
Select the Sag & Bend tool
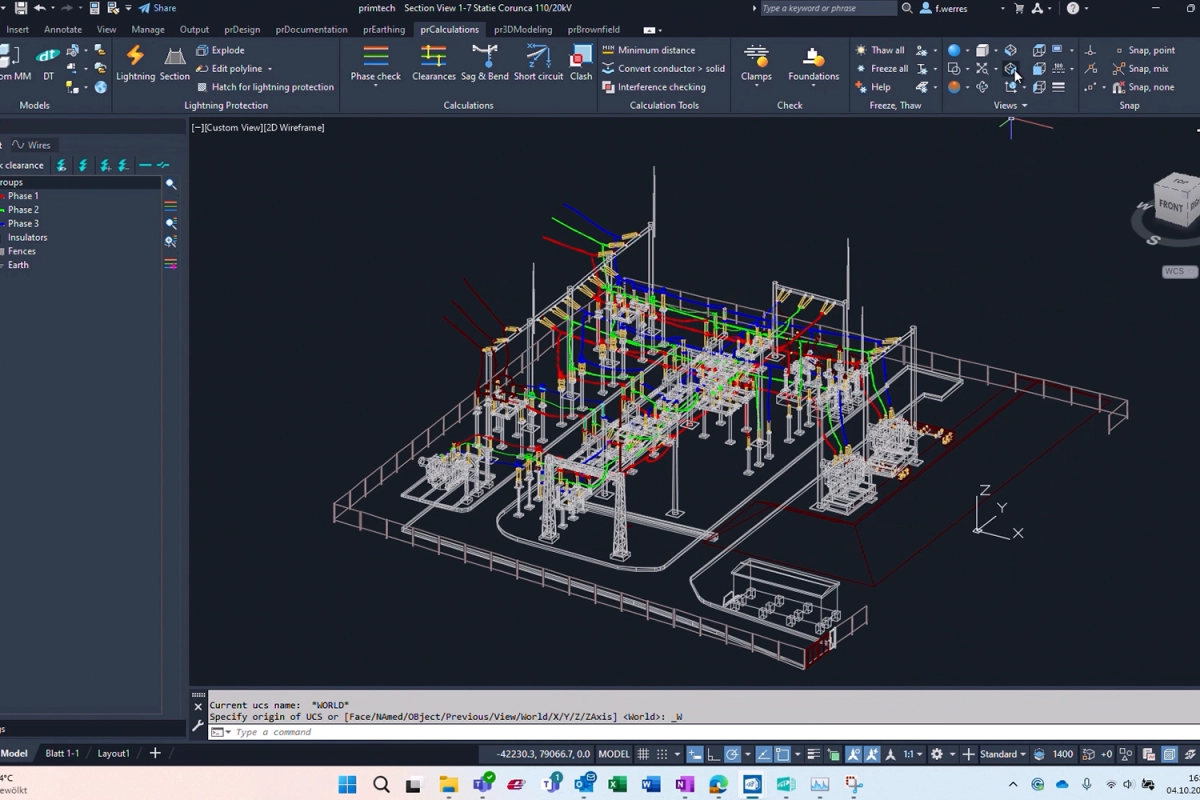point(485,63)
